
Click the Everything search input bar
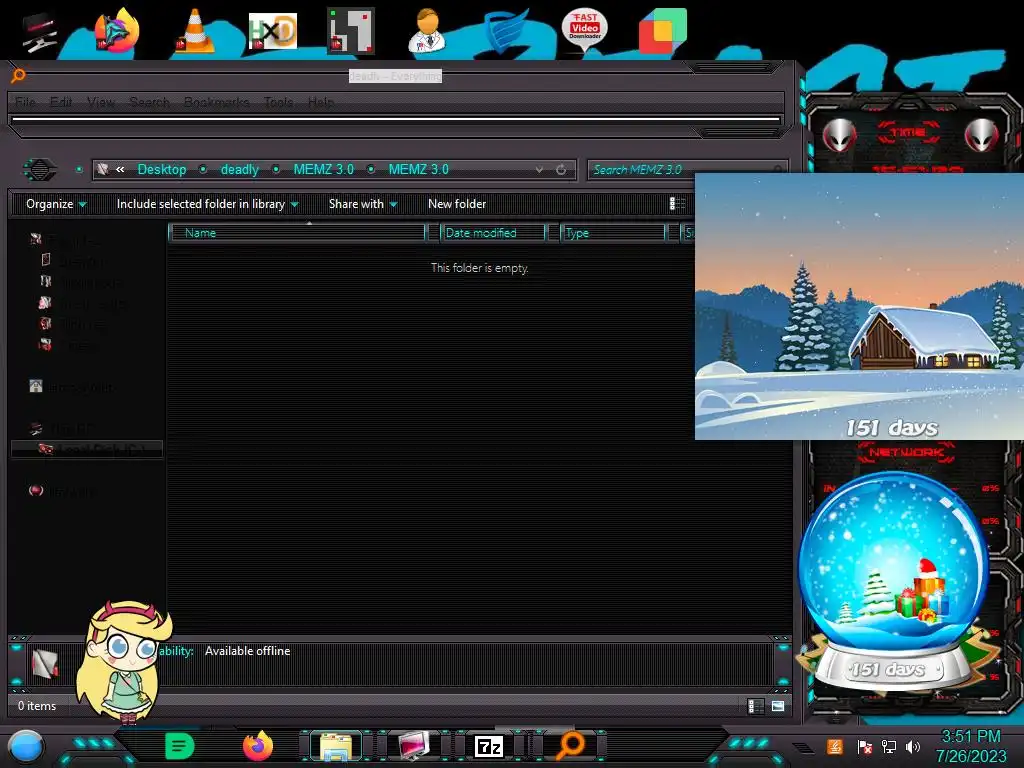coord(396,120)
